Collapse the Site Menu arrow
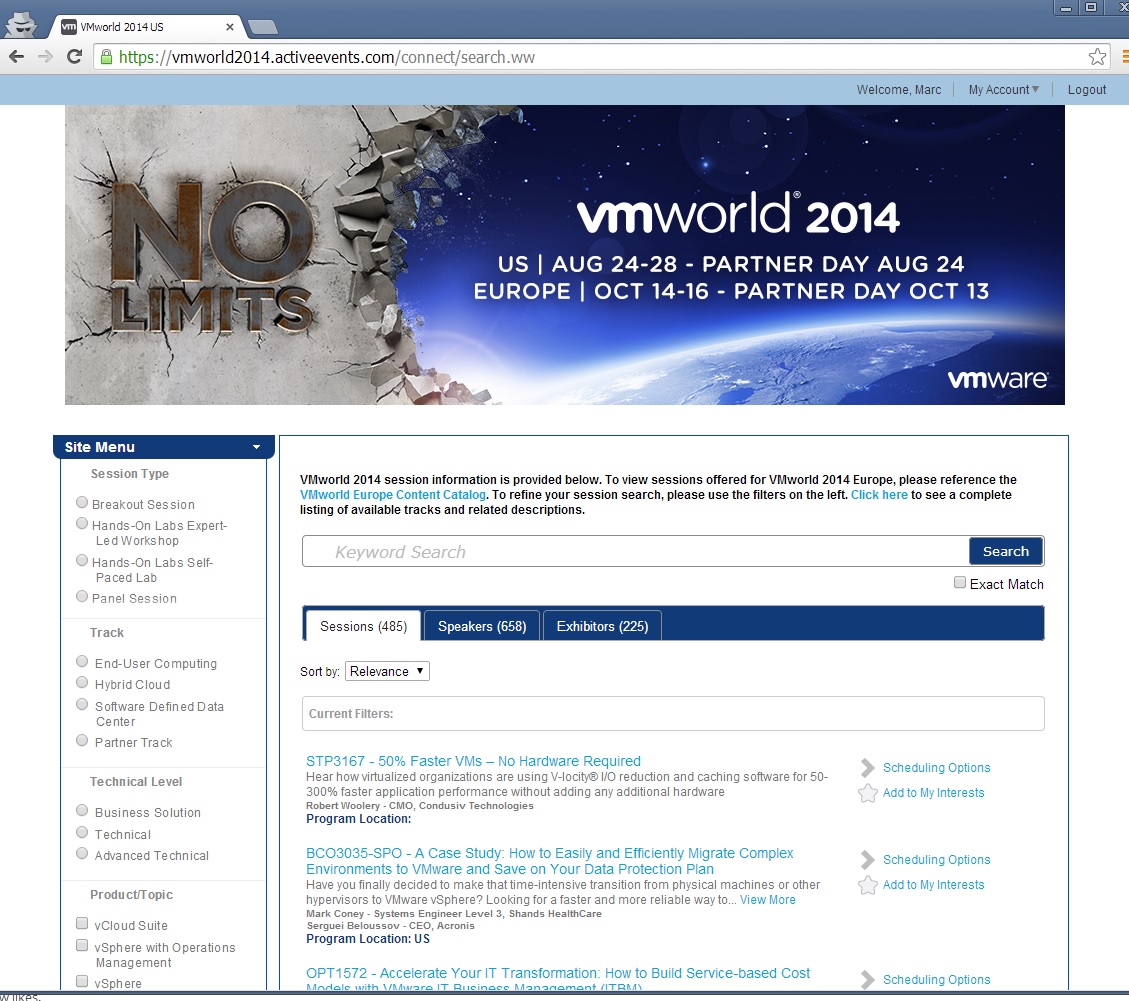The width and height of the screenshot is (1129, 1001). pos(256,447)
